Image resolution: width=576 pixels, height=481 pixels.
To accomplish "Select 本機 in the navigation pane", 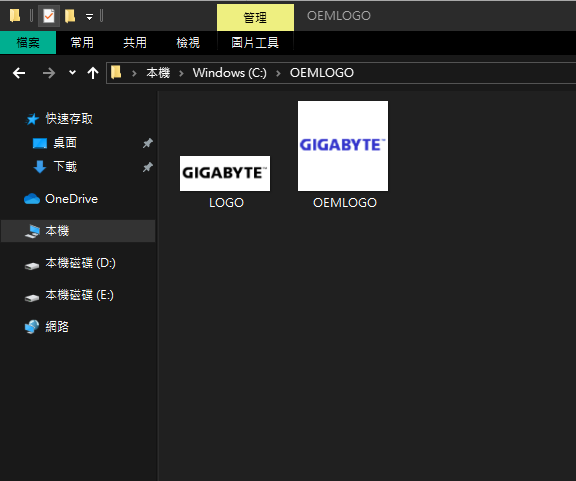I will pyautogui.click(x=57, y=231).
